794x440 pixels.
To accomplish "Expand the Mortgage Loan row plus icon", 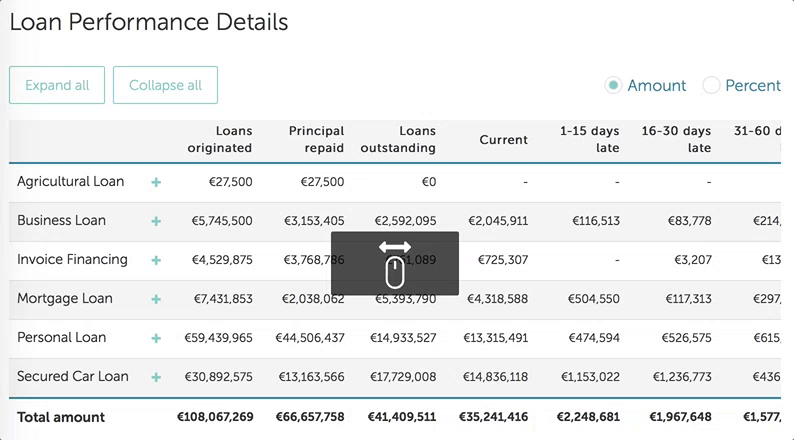I will pos(156,299).
